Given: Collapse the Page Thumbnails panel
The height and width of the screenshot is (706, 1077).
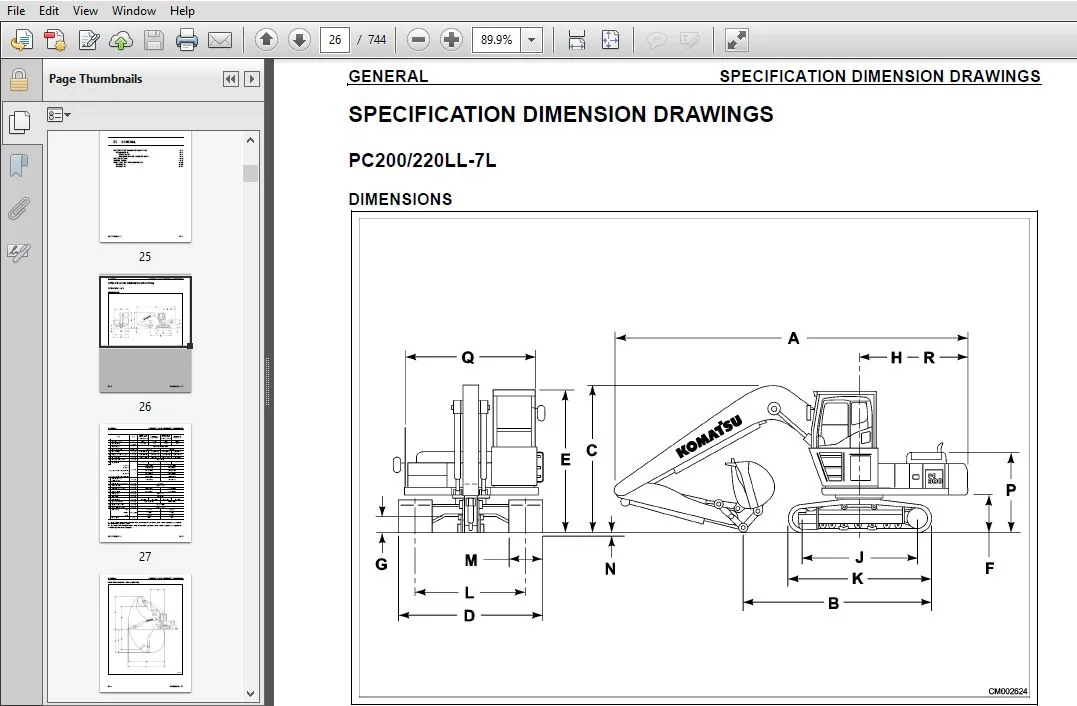Looking at the screenshot, I should [231, 79].
